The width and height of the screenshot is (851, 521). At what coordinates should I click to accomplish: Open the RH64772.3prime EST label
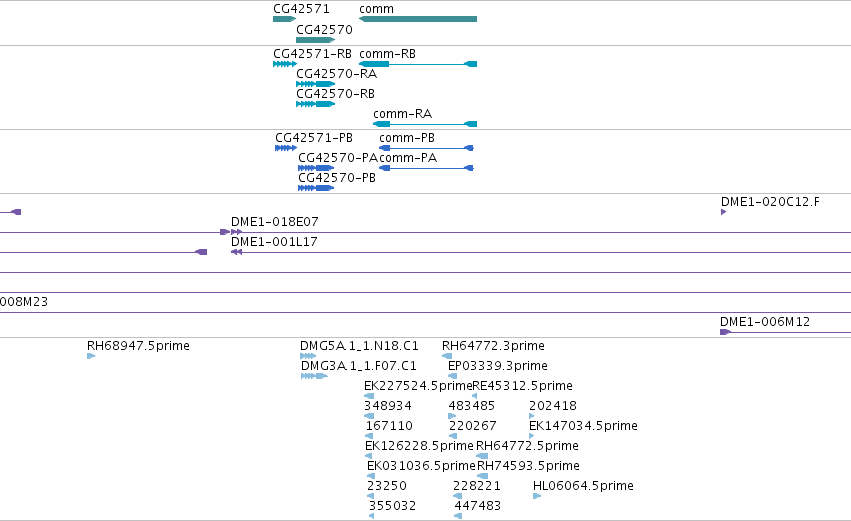(x=493, y=346)
